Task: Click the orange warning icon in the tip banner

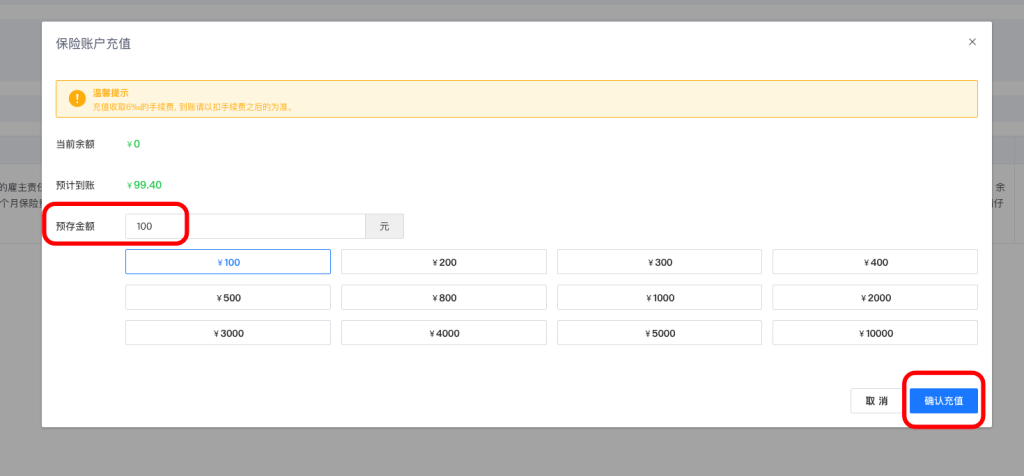Action: 77,99
